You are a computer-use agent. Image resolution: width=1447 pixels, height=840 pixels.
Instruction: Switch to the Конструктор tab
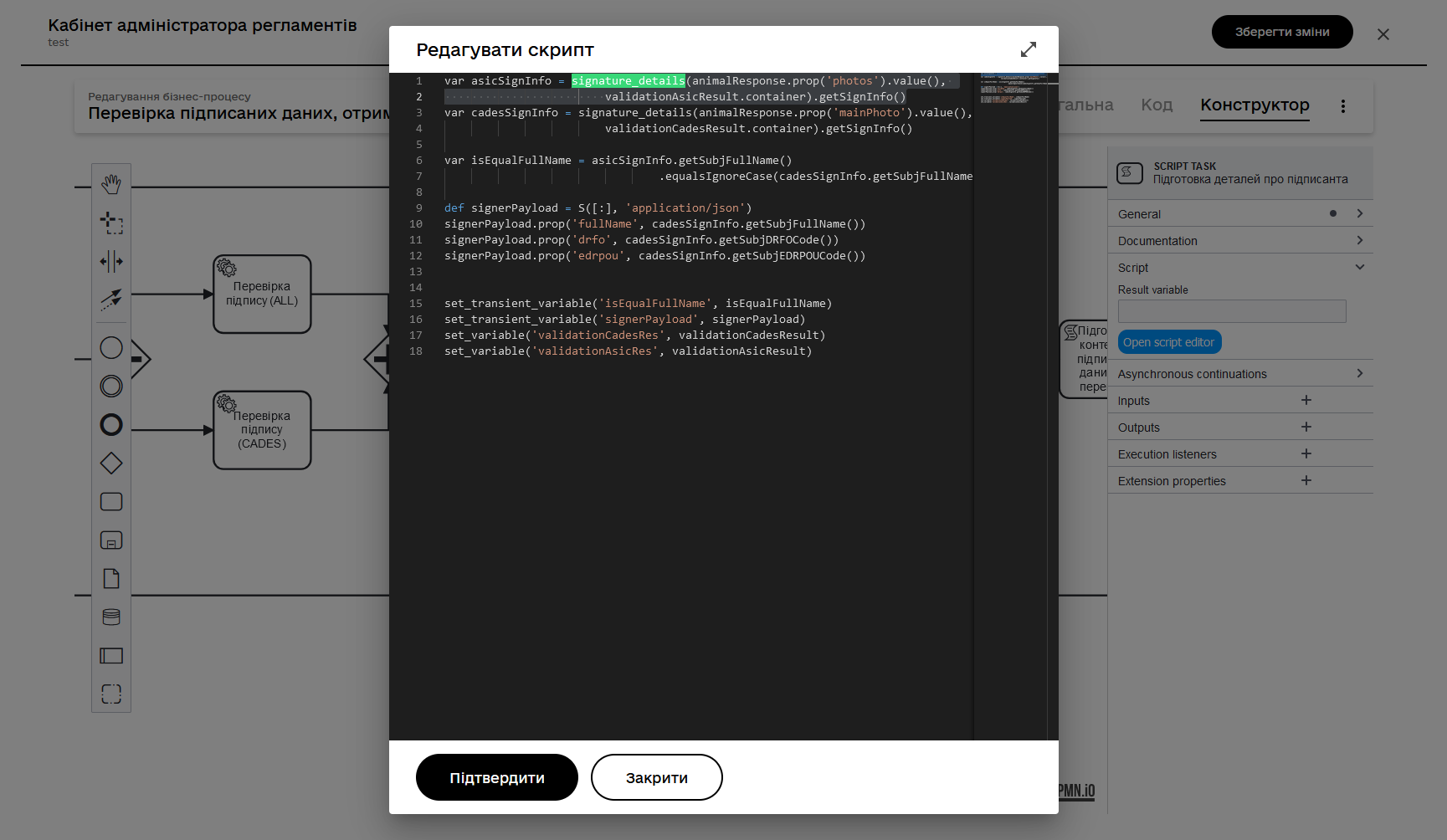(1255, 105)
